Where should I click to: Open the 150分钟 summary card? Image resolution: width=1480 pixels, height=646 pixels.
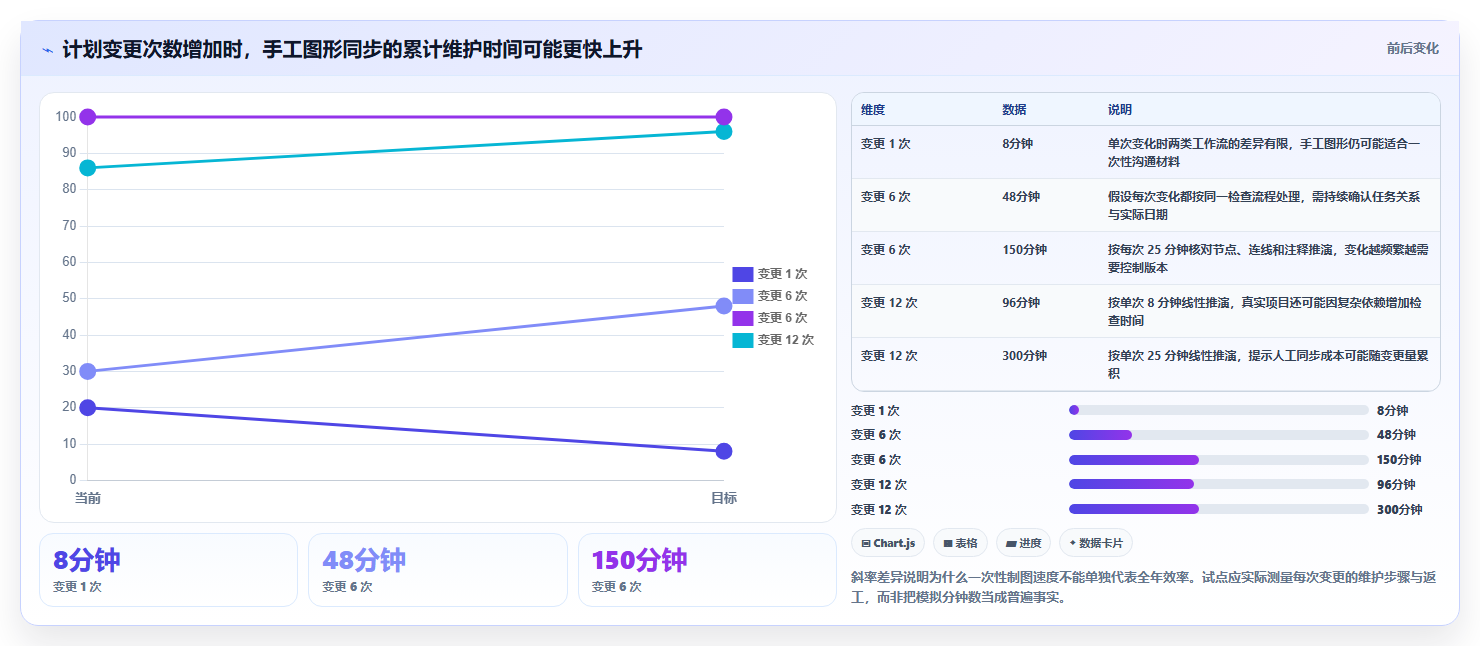[707, 570]
